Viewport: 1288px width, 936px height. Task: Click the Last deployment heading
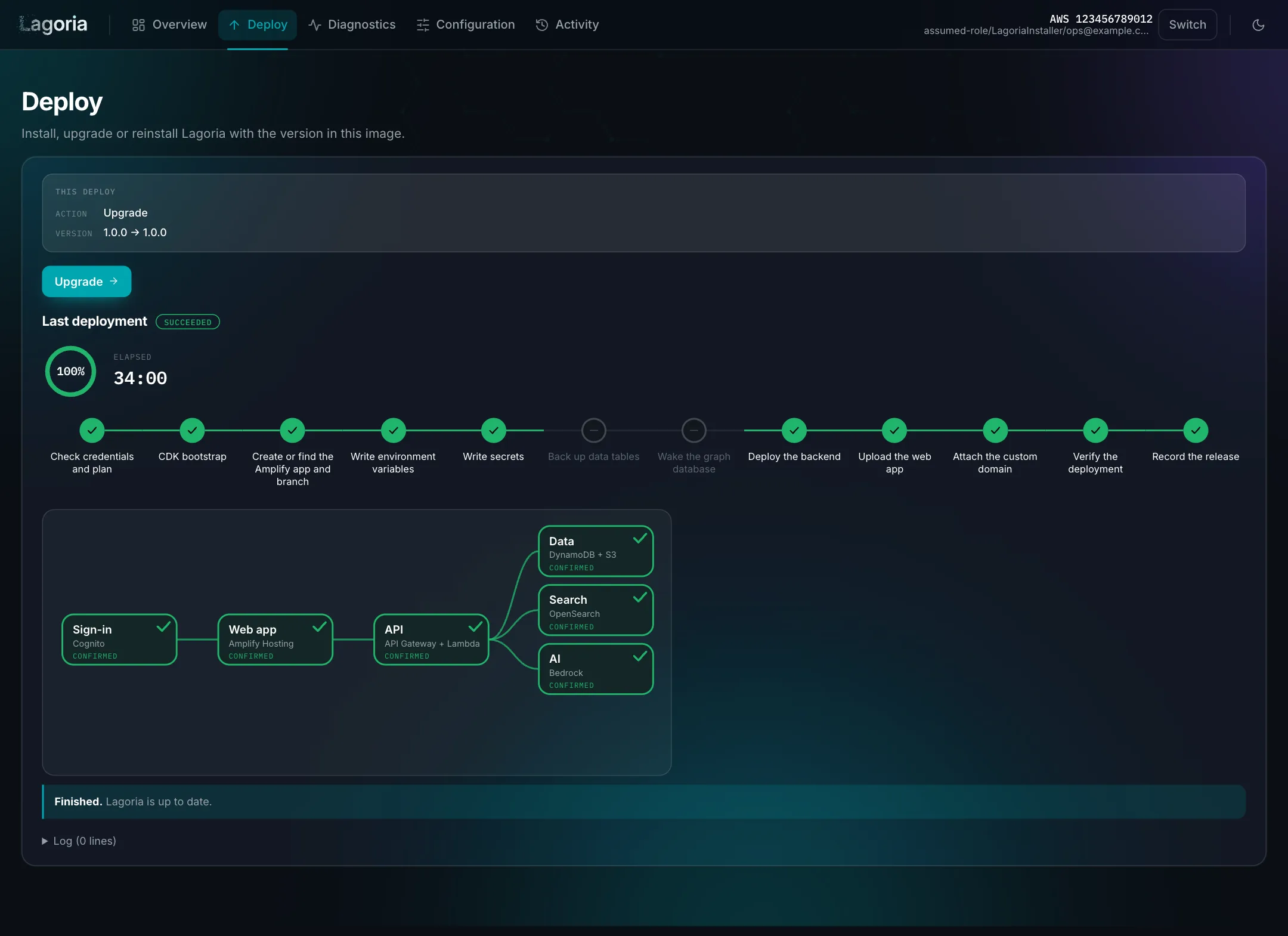(94, 321)
